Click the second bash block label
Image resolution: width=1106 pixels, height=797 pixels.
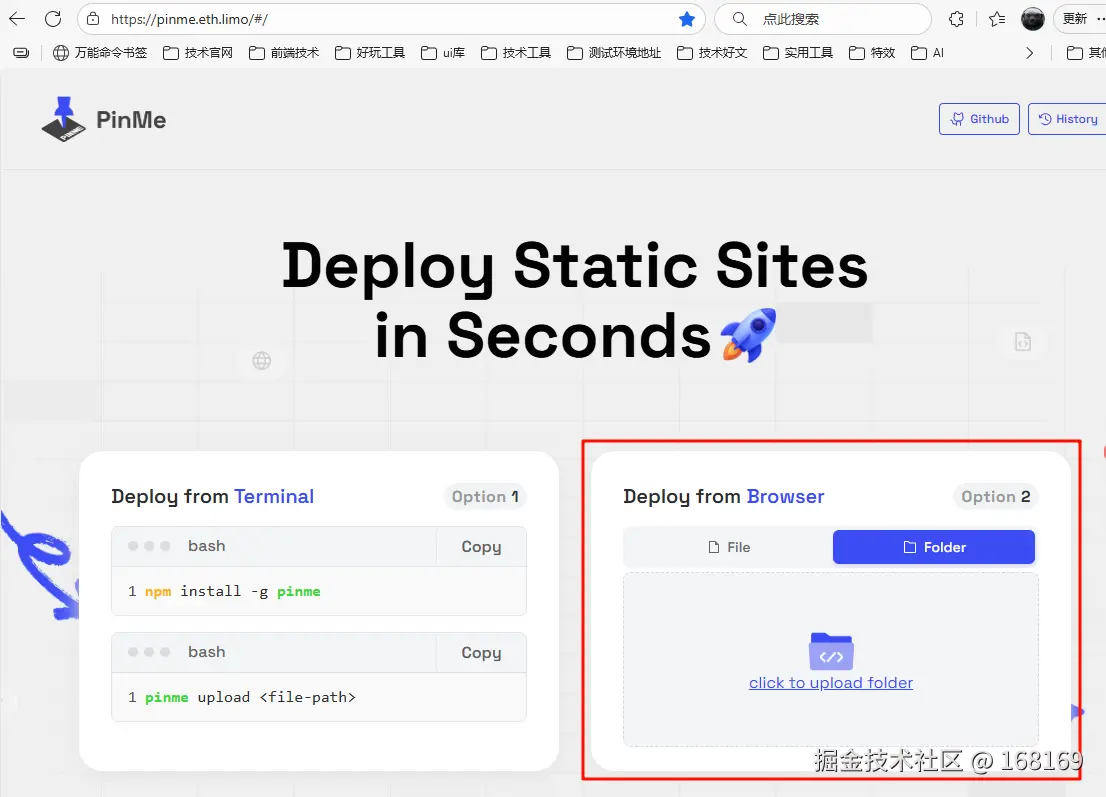pos(207,652)
